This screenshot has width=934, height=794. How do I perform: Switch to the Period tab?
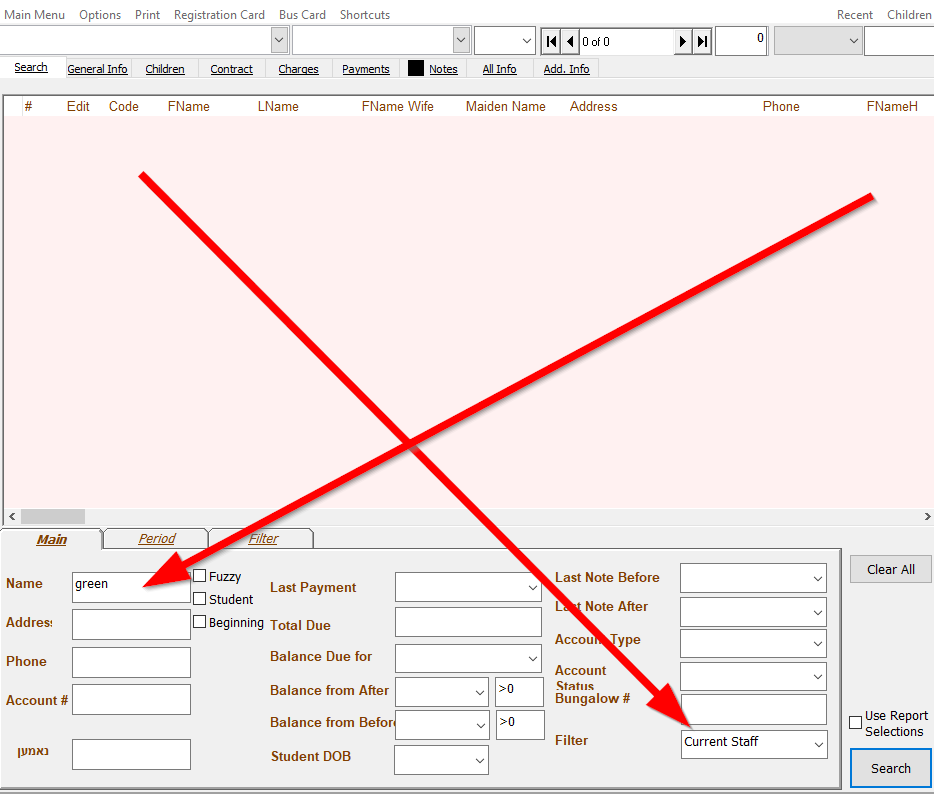[x=156, y=539]
